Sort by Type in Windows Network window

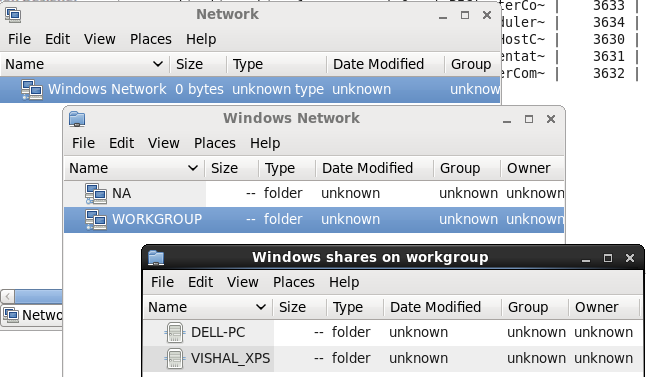[x=287, y=168]
